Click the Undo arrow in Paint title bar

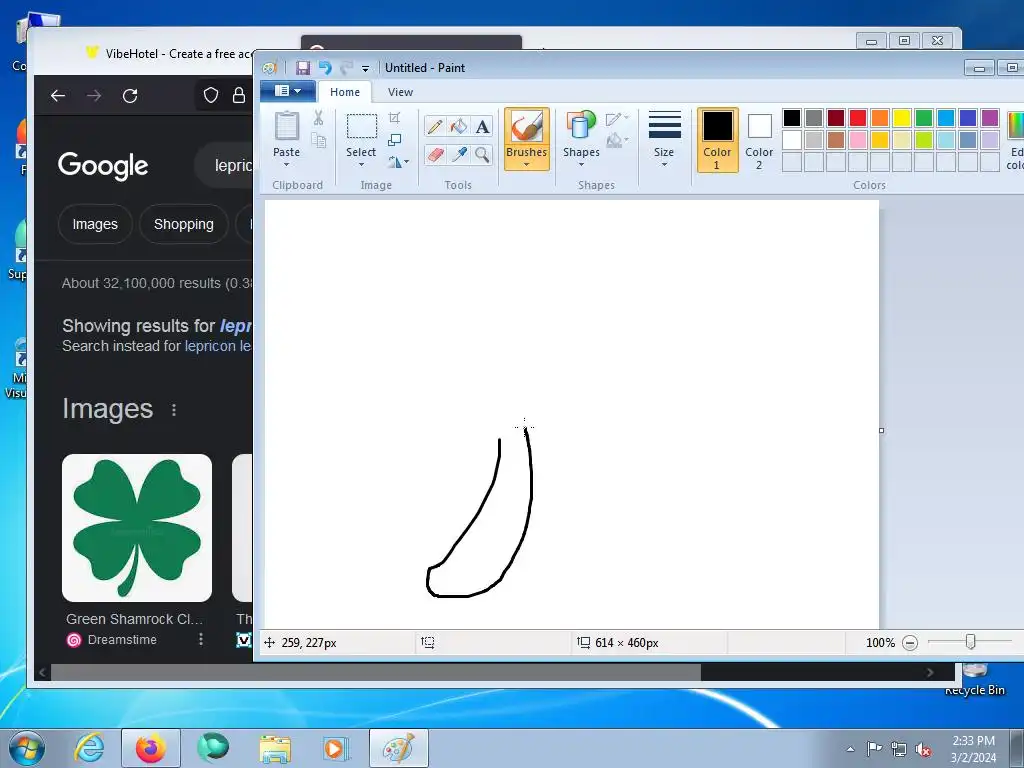tap(325, 67)
